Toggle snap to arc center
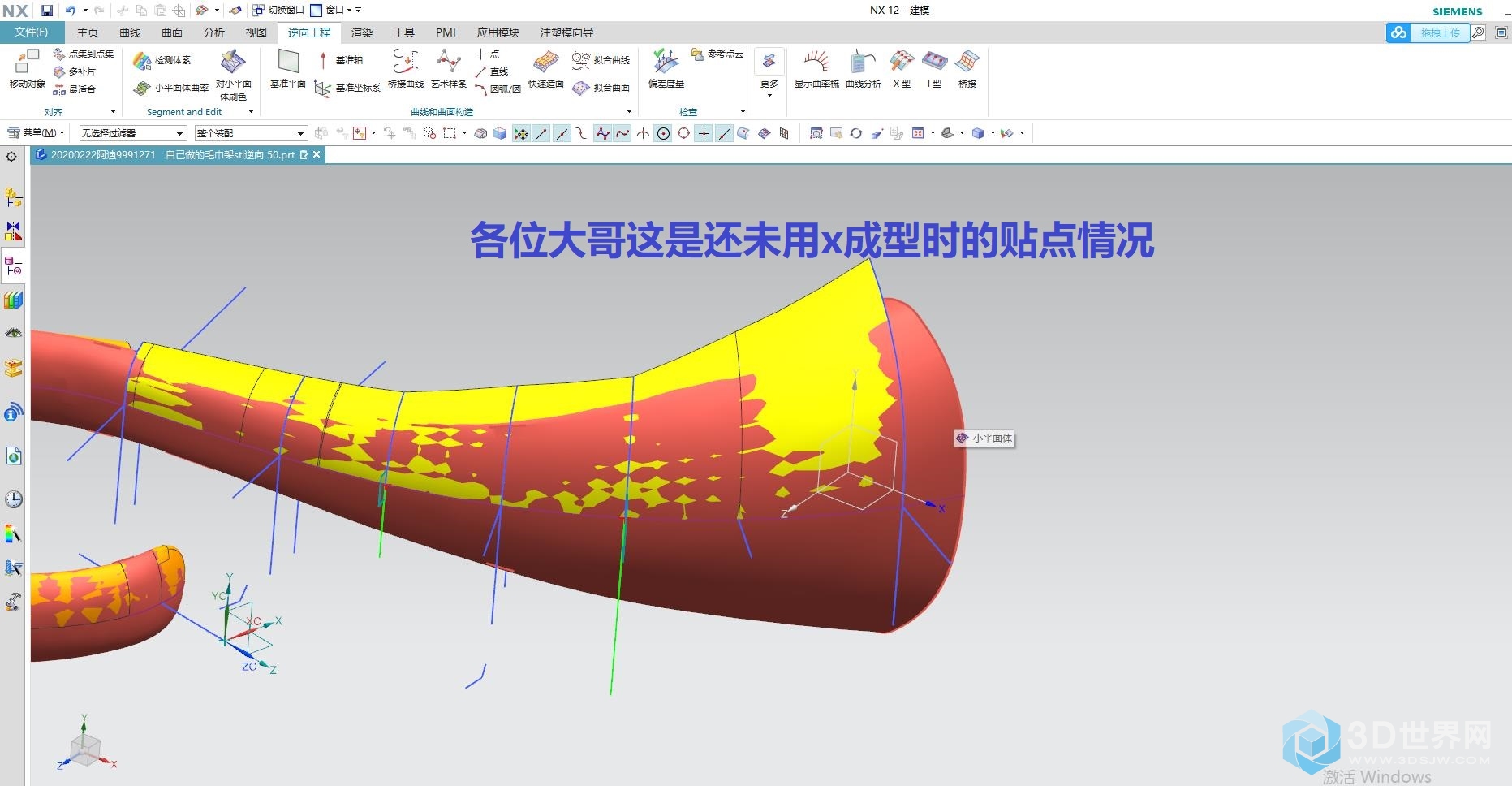Image resolution: width=1512 pixels, height=786 pixels. click(x=663, y=133)
